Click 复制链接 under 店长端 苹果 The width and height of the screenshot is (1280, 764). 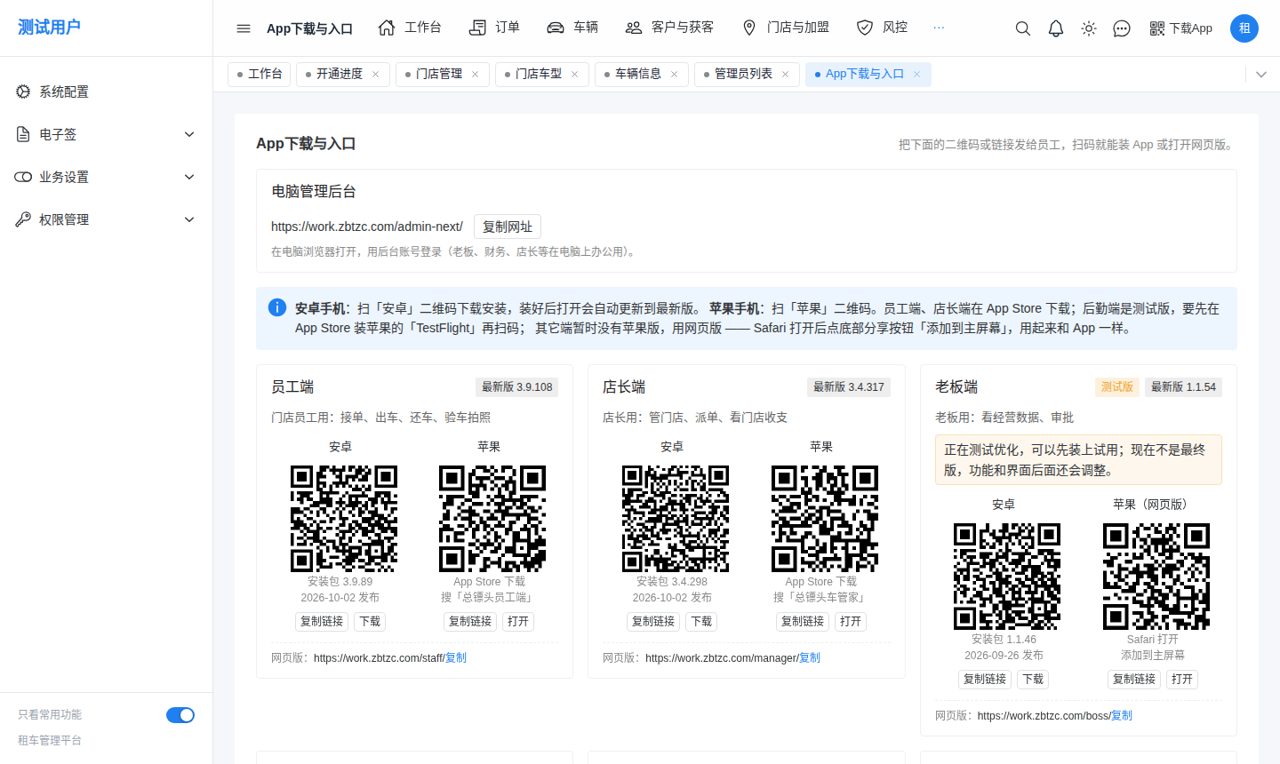click(x=801, y=621)
